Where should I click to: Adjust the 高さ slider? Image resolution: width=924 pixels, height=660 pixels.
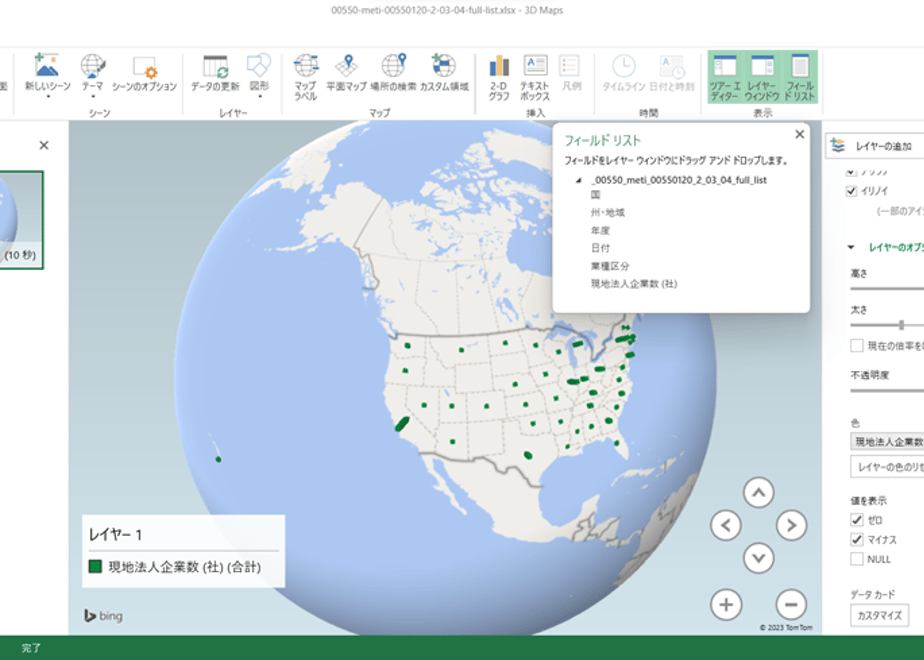(x=887, y=289)
